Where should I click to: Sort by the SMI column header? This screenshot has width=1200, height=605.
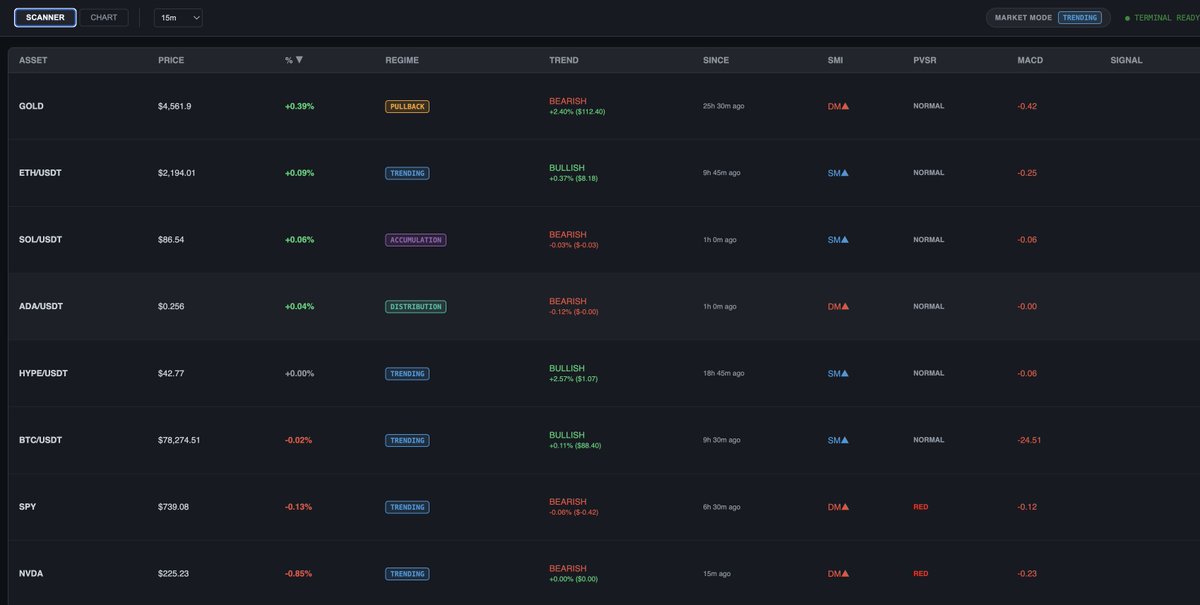835,60
